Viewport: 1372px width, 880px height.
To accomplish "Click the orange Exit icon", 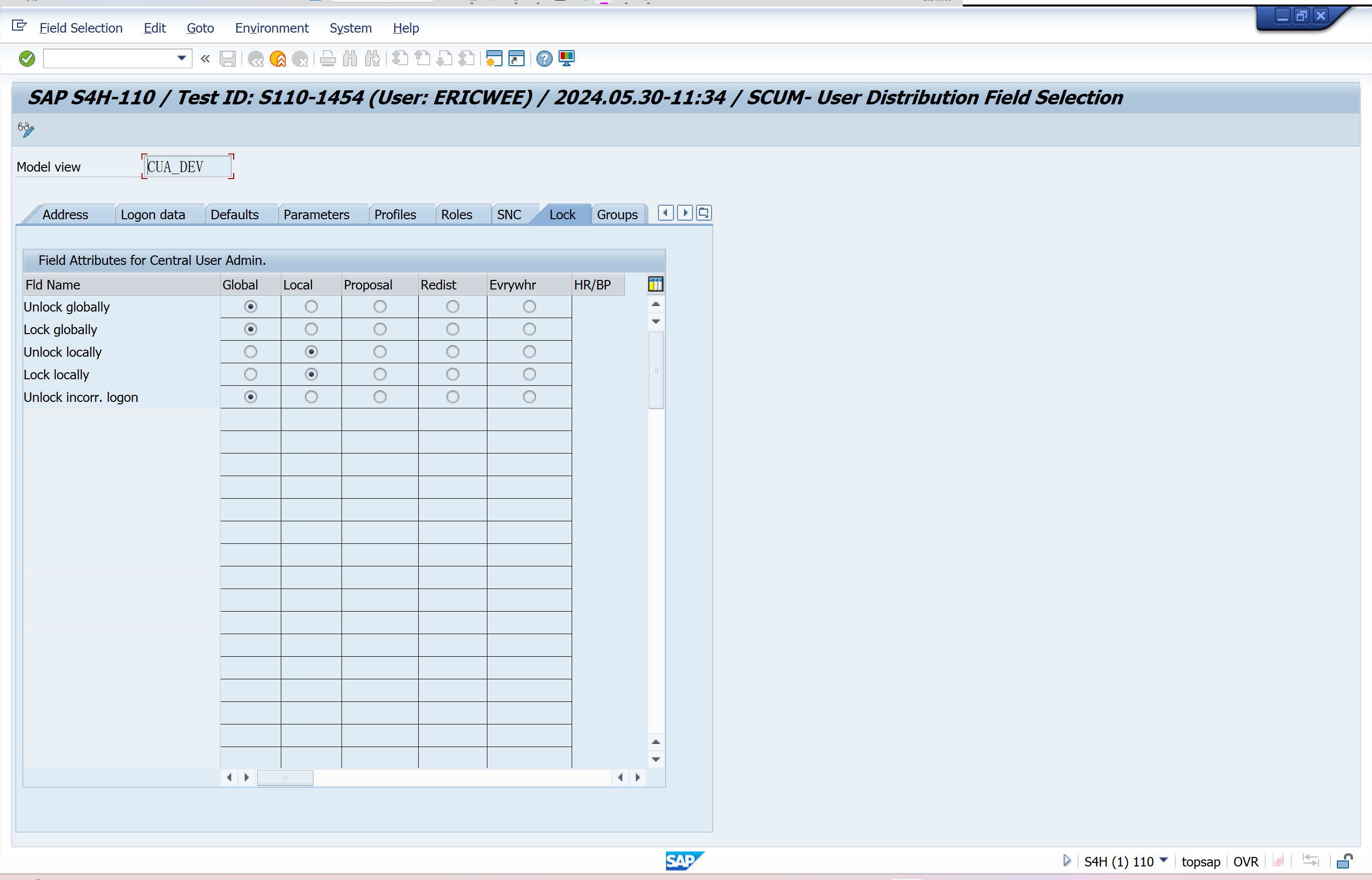I will (x=278, y=58).
